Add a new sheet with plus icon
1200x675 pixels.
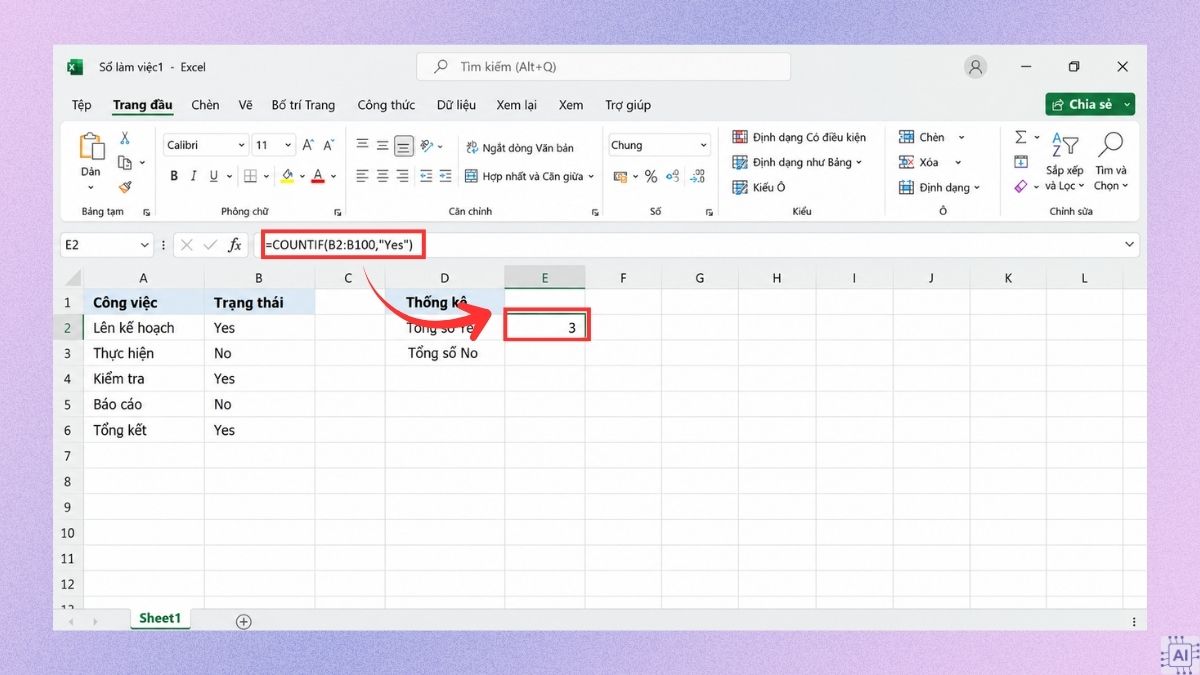243,621
